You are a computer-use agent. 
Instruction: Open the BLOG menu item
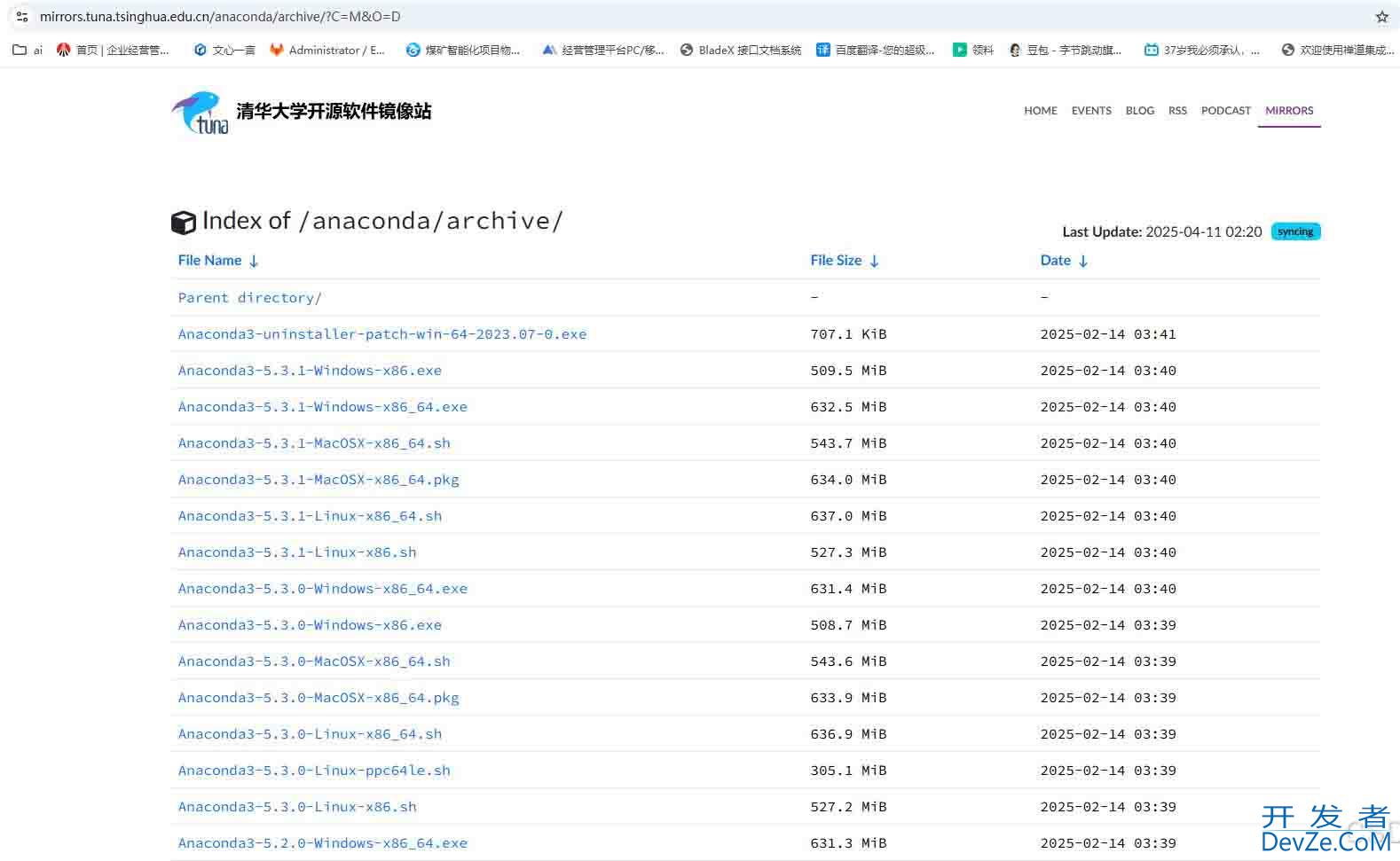coord(1139,111)
